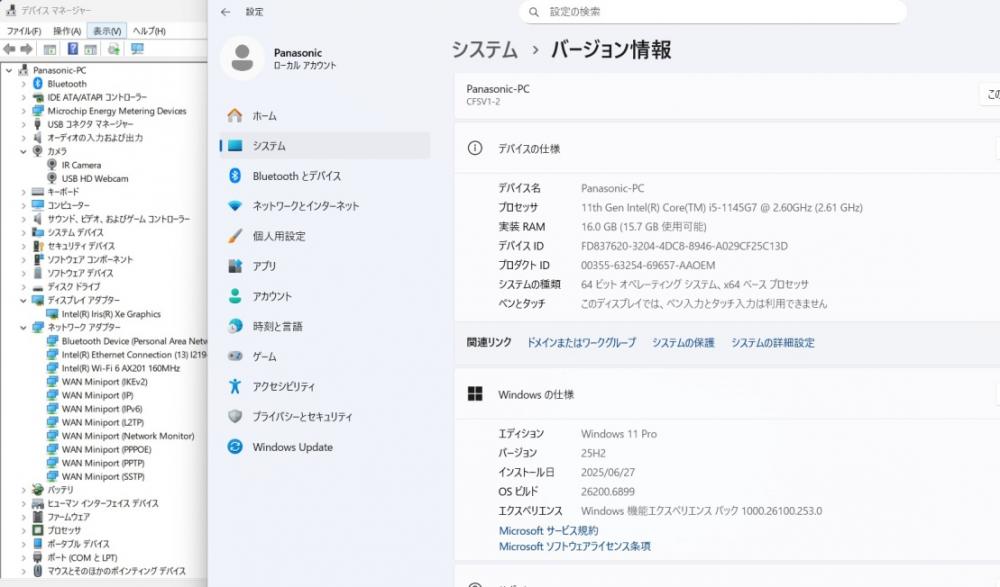Expand the プロセッサ category

pos(24,530)
